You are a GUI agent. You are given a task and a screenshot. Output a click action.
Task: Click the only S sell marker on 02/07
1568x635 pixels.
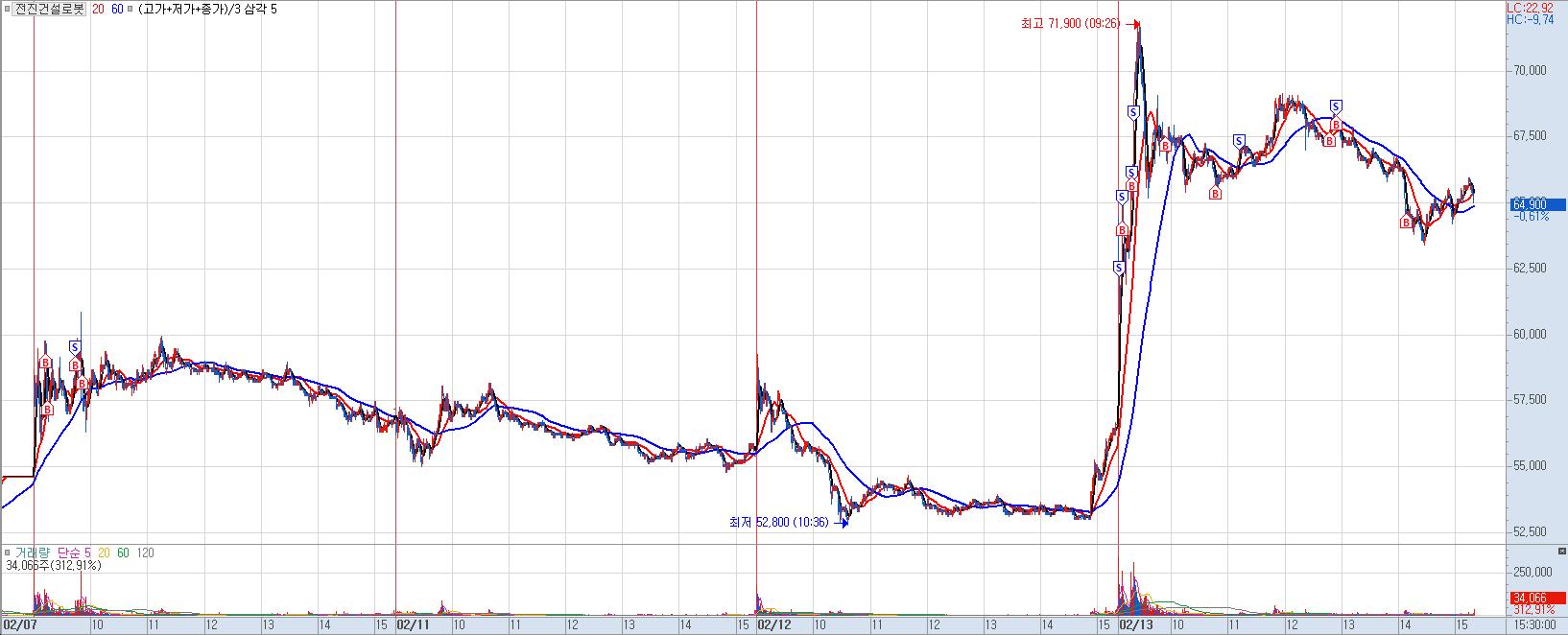(x=75, y=347)
